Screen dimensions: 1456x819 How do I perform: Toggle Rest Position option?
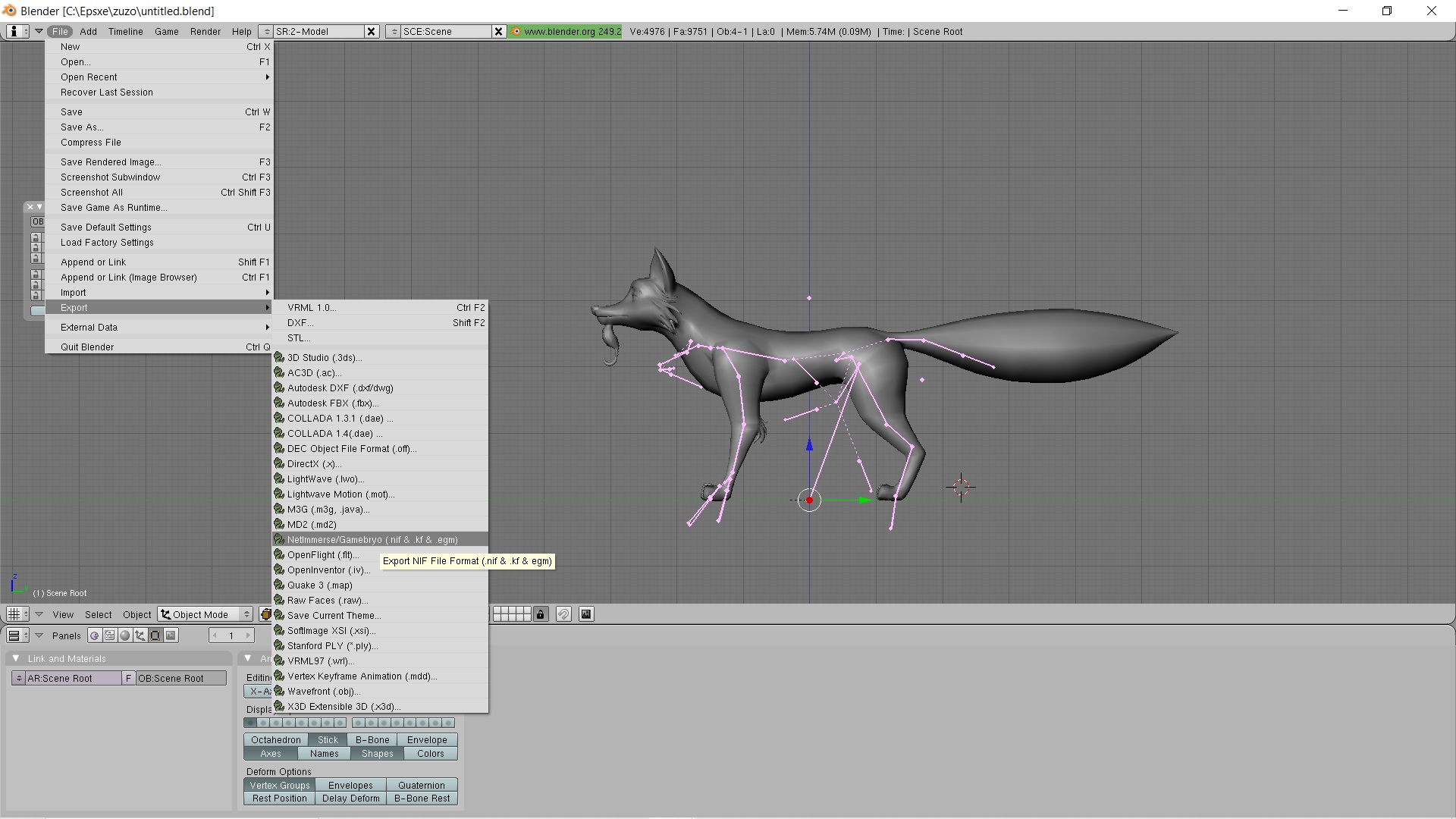click(x=279, y=798)
